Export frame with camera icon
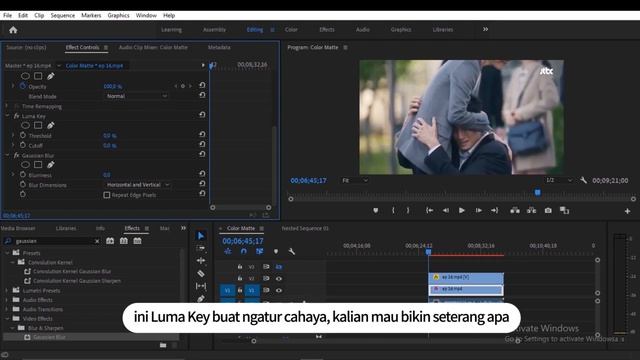This screenshot has height=360, width=640. coord(548,210)
